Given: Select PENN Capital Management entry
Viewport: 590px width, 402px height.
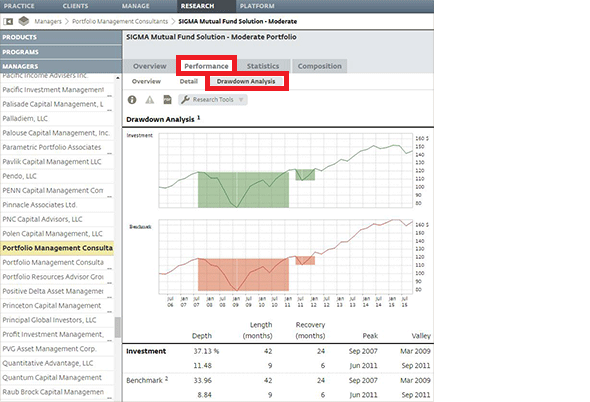Looking at the screenshot, I should [57, 190].
